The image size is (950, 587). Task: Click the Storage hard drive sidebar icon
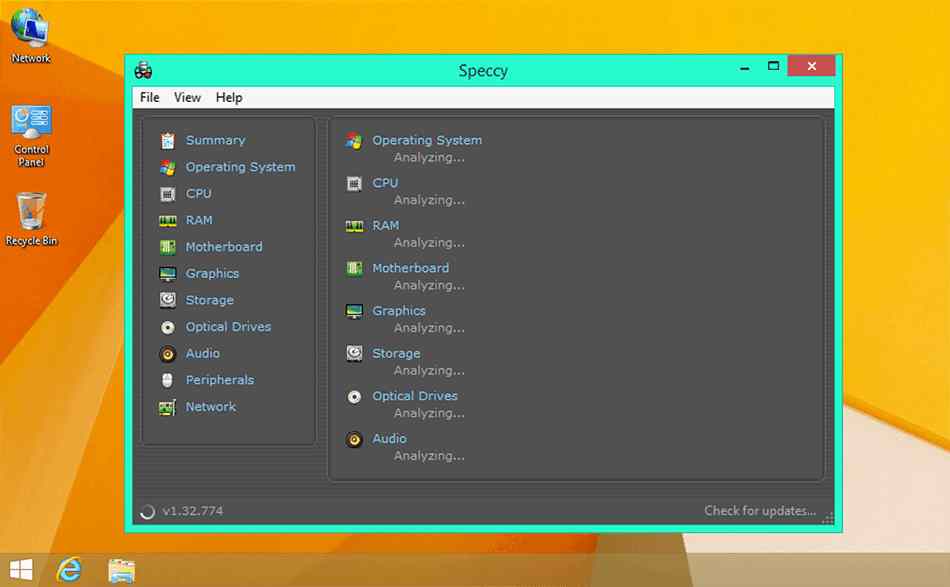tap(168, 300)
